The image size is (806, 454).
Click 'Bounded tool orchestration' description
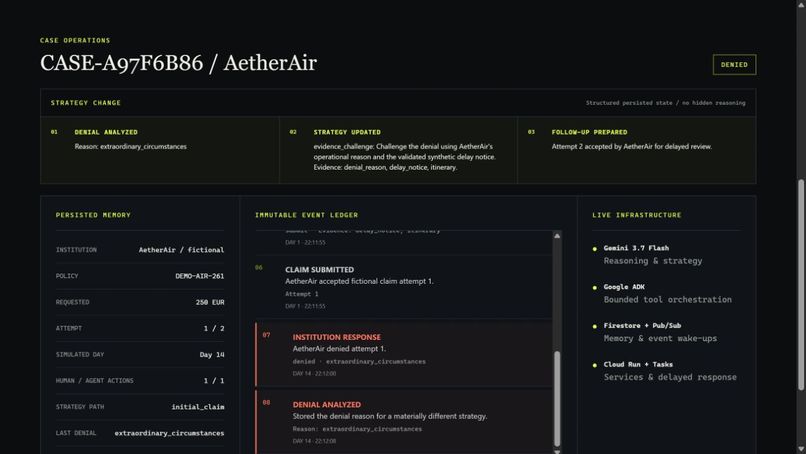click(667, 299)
